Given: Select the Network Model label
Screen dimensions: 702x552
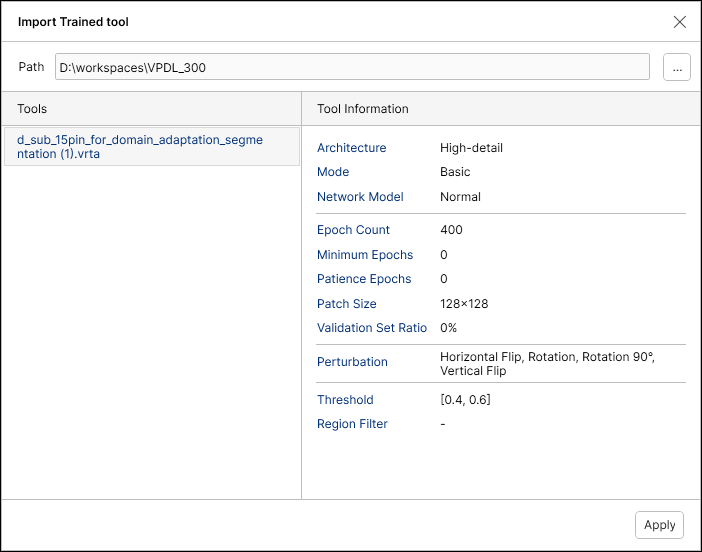Looking at the screenshot, I should click(x=360, y=197).
